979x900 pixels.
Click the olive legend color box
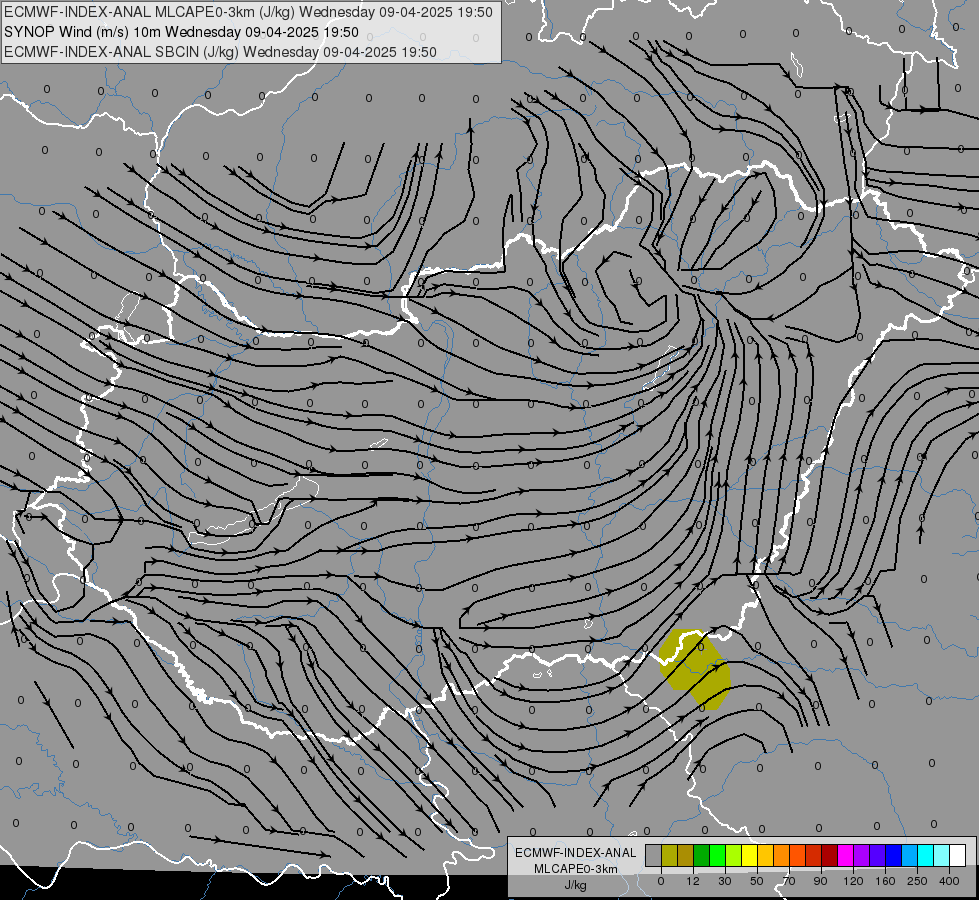669,855
